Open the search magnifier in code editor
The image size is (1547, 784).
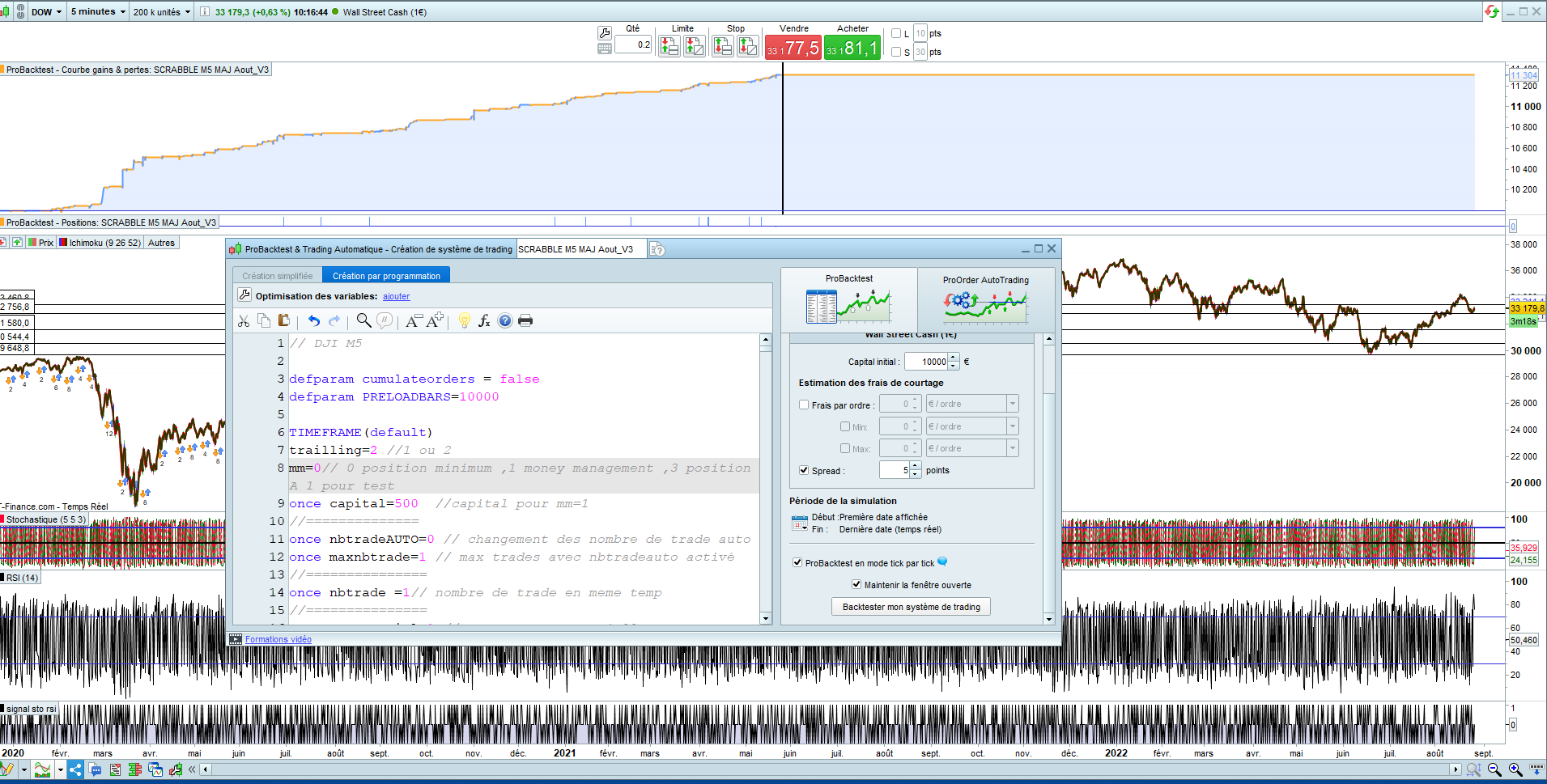364,321
